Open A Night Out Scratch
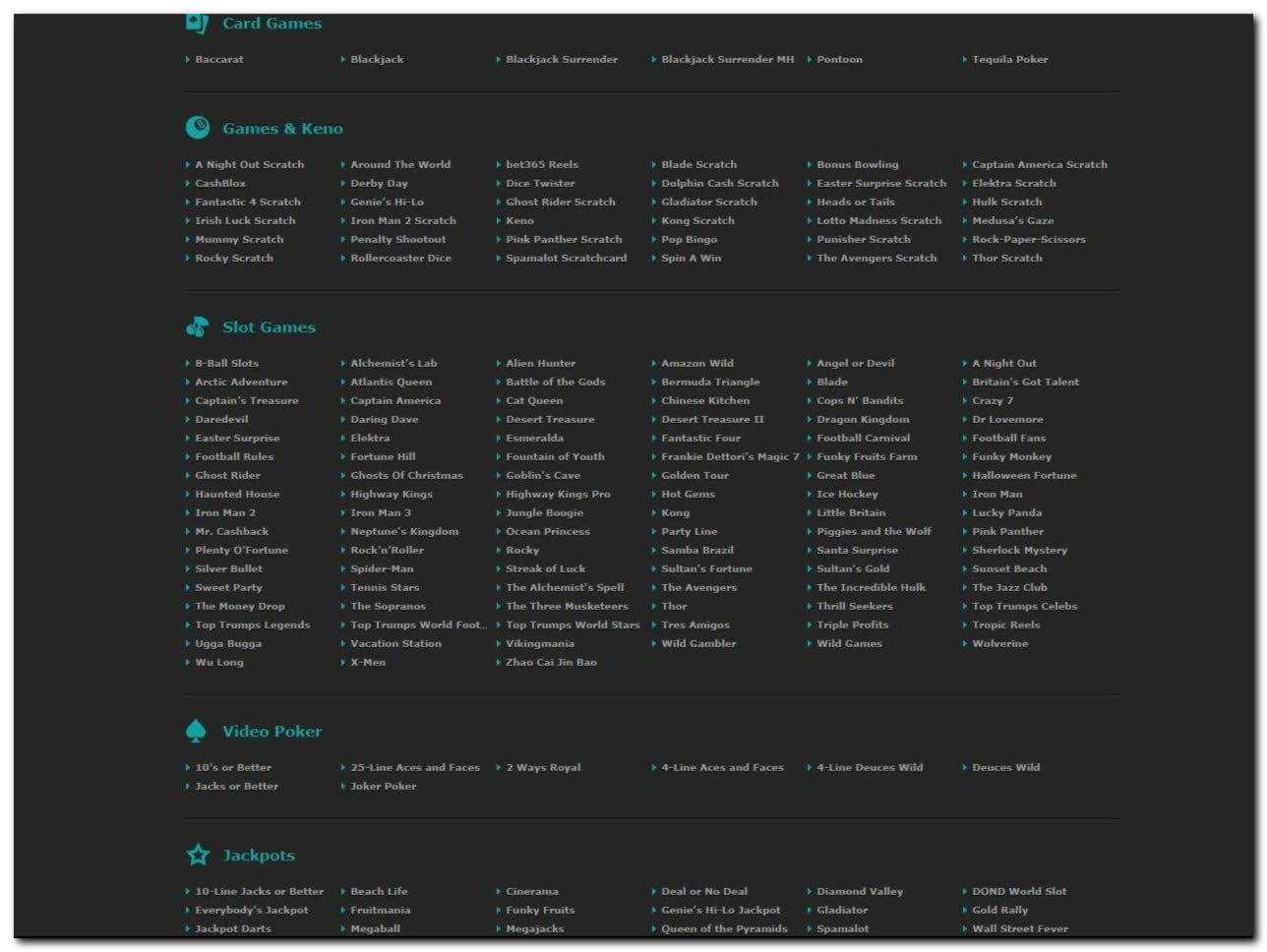This screenshot has width=1267, height=952. click(250, 165)
